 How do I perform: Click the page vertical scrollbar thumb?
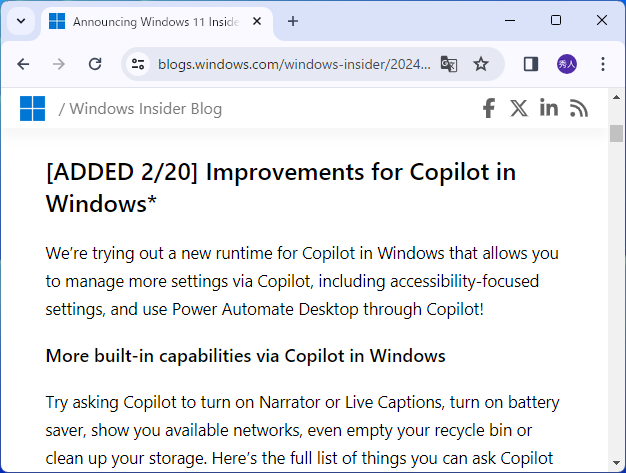(616, 134)
